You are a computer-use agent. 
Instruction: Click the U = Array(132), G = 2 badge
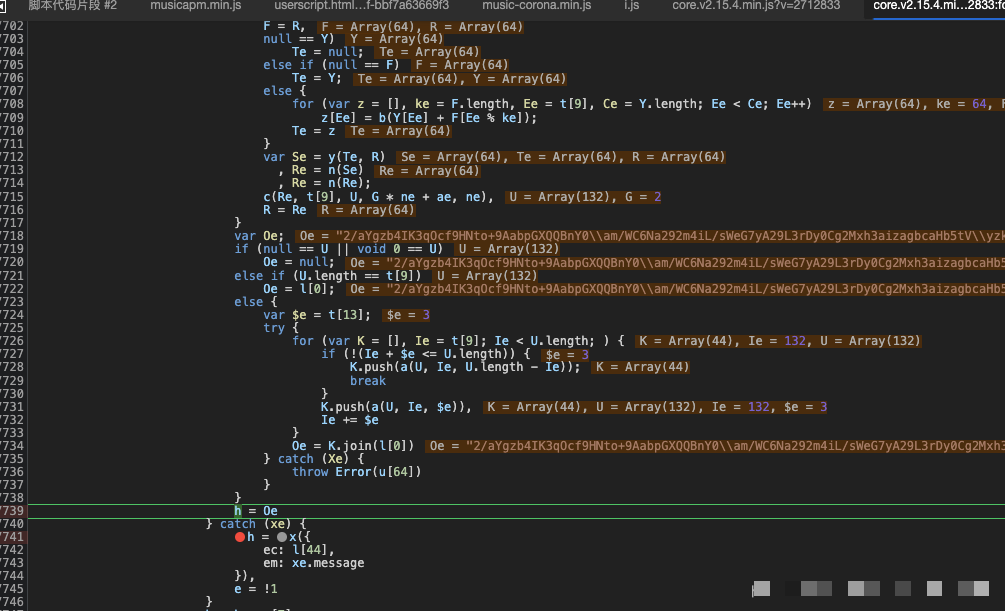(584, 197)
